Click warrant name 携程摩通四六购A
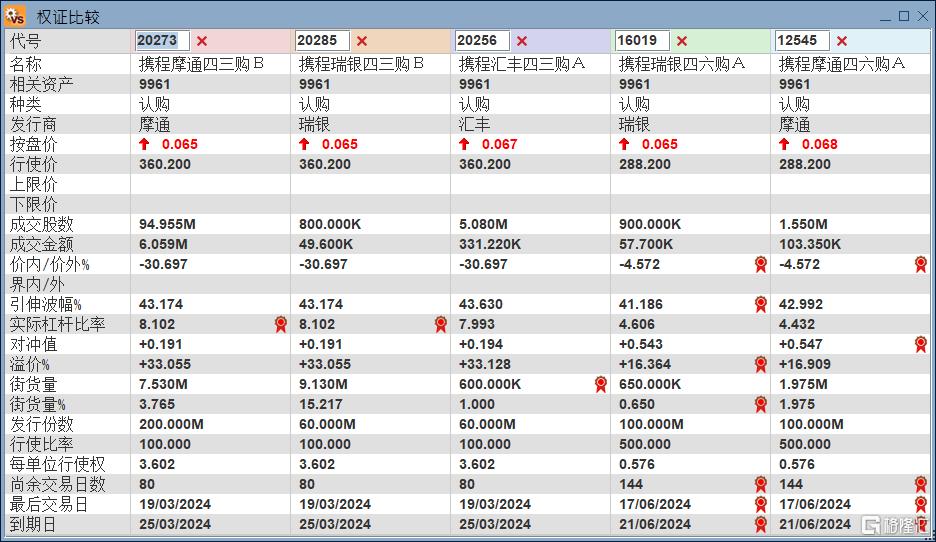936x542 pixels. (x=842, y=64)
